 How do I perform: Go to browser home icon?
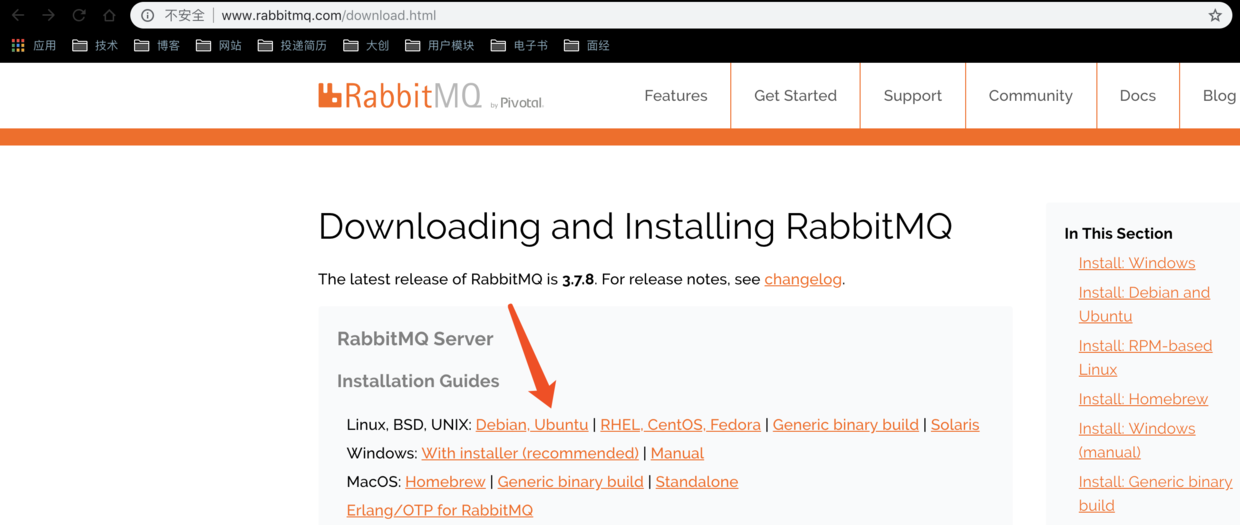click(x=109, y=15)
